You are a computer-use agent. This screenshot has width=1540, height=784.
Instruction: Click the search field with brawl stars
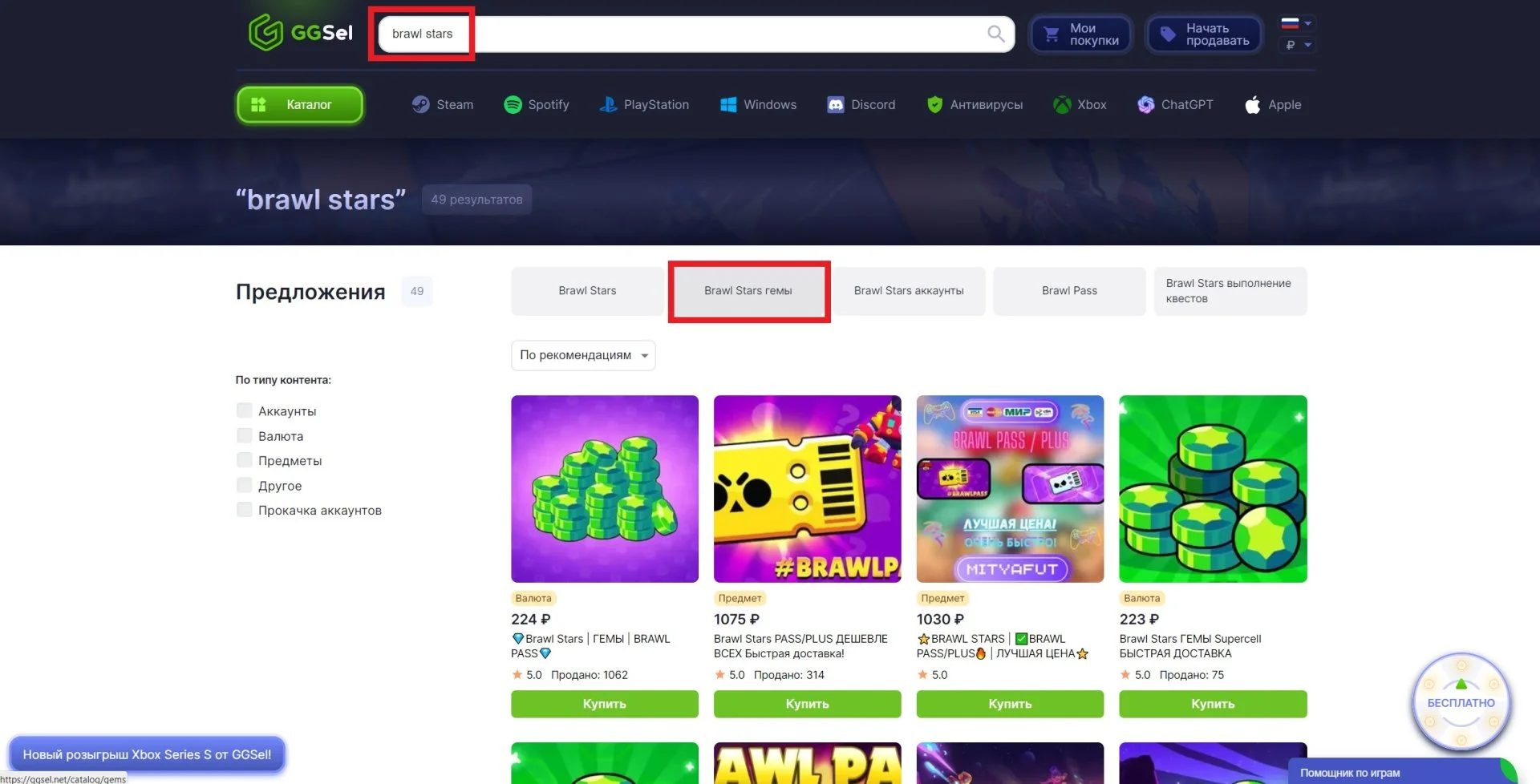click(695, 34)
